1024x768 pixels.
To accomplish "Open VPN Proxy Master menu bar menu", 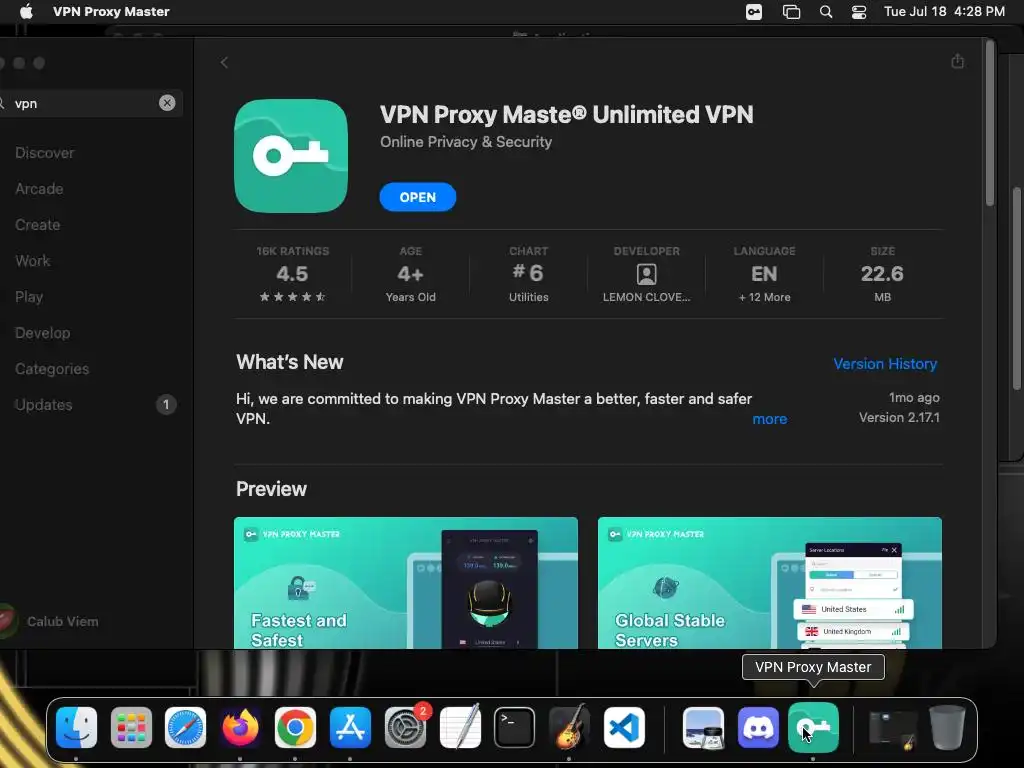I will click(x=111, y=12).
